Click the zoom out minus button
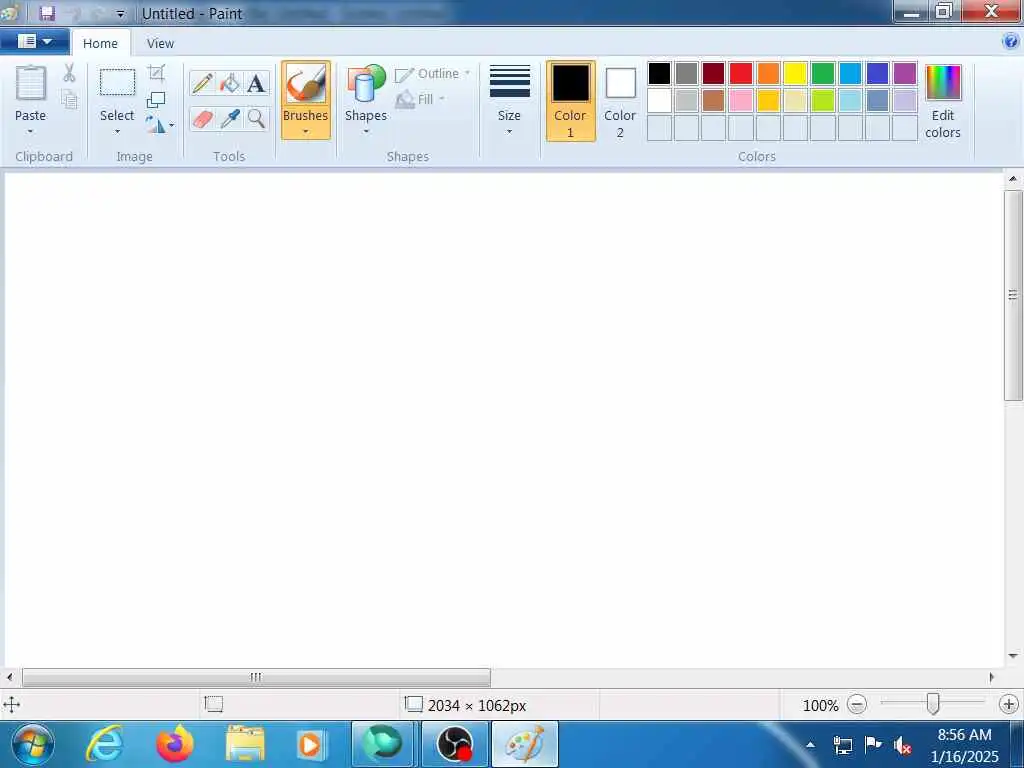This screenshot has height=768, width=1024. (x=857, y=705)
